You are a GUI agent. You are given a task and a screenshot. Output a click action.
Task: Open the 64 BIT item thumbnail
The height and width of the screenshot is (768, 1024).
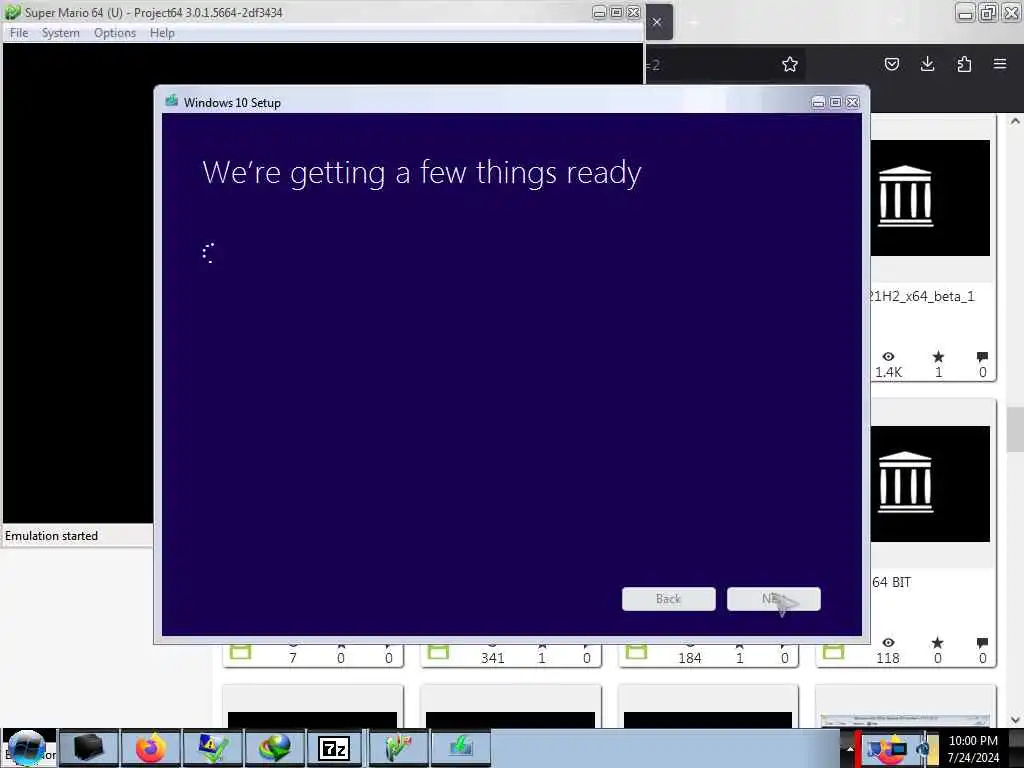930,484
